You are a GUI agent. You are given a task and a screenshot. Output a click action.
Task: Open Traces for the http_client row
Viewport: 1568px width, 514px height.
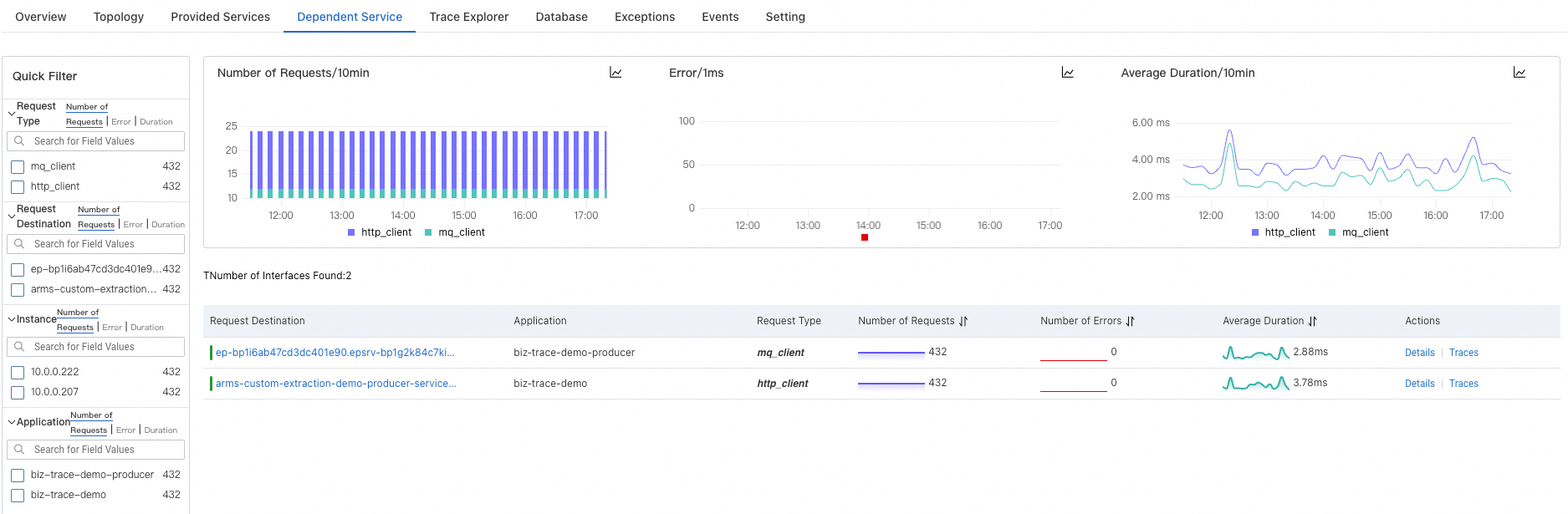pyautogui.click(x=1463, y=384)
